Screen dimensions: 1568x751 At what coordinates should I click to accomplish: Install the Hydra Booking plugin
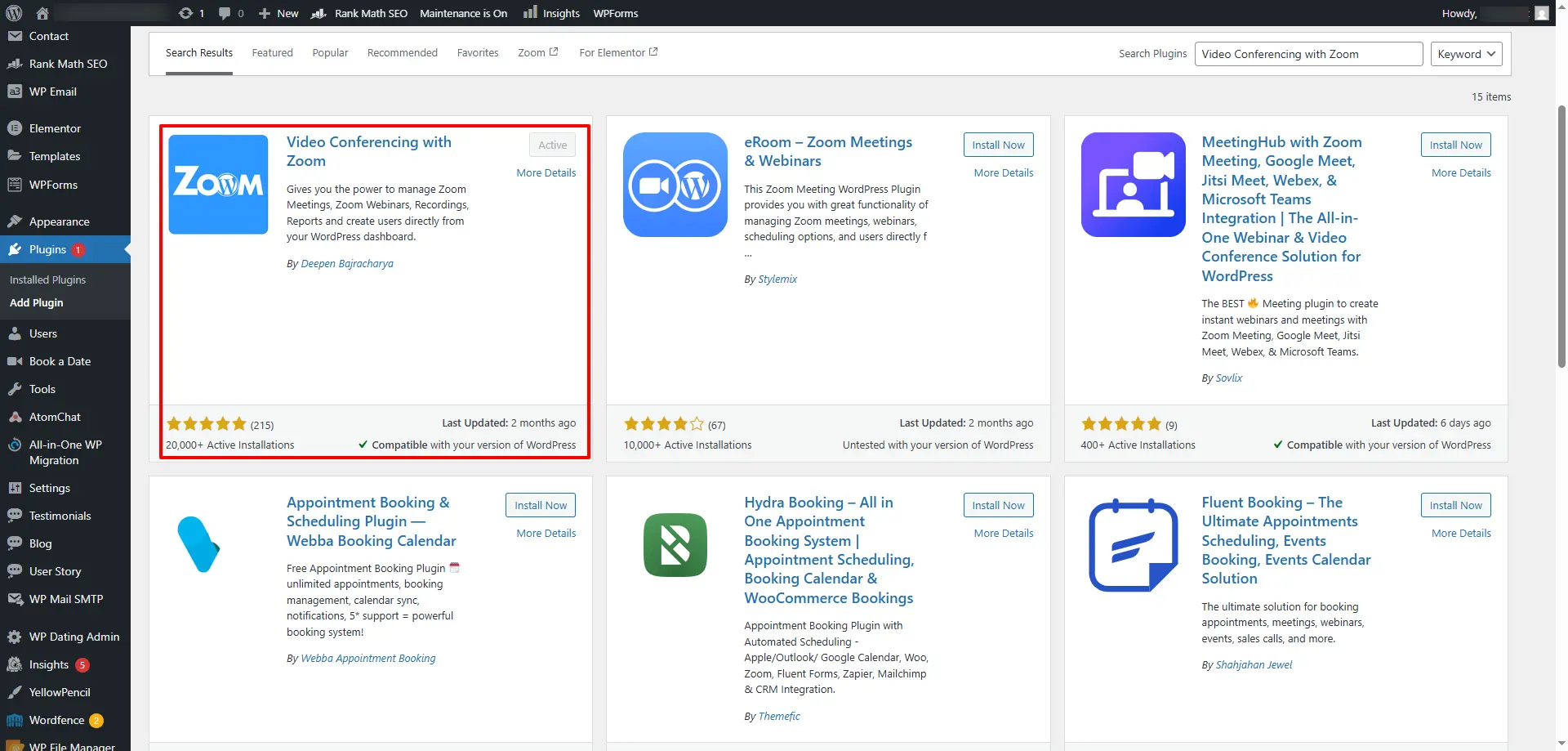pos(998,505)
